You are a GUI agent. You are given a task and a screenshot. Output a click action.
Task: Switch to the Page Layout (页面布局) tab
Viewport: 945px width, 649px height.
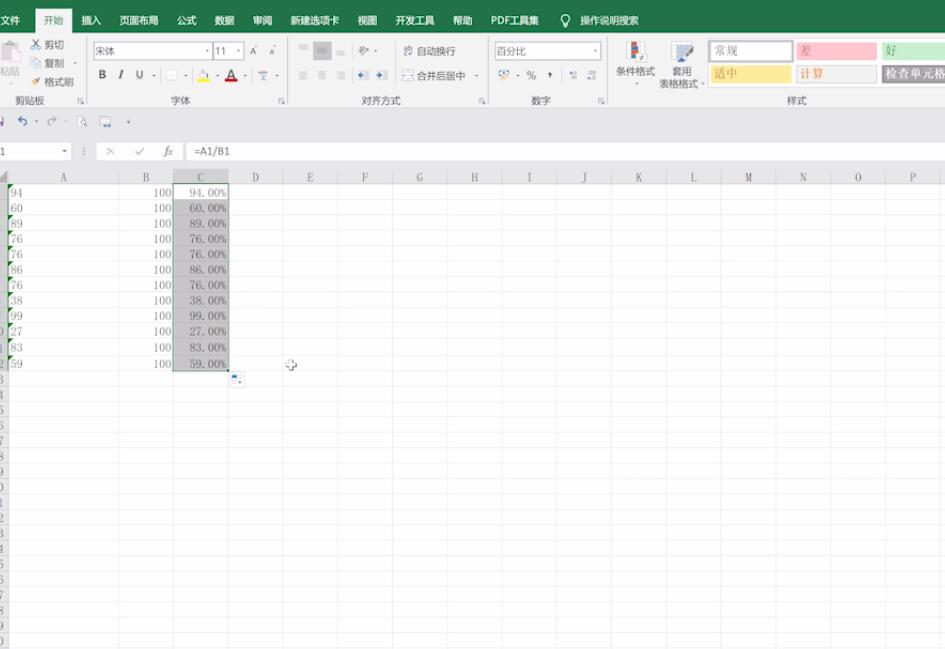pos(139,20)
